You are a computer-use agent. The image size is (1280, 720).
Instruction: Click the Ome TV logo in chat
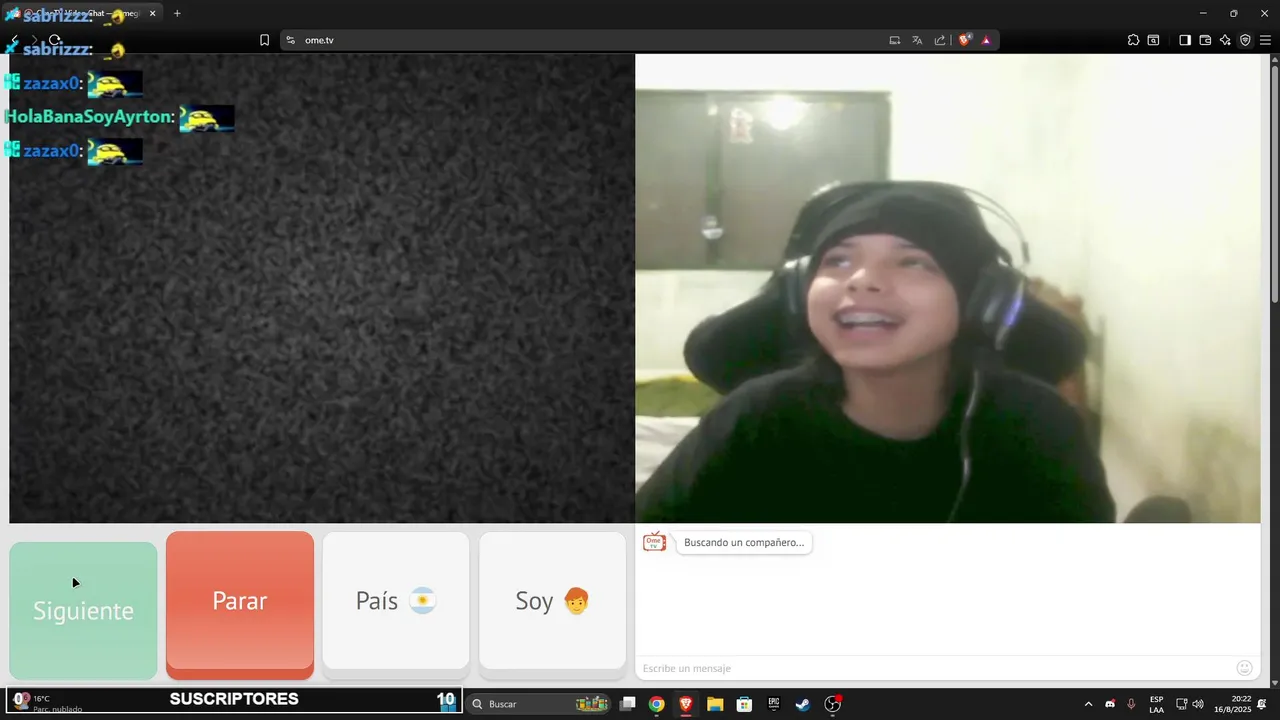654,542
